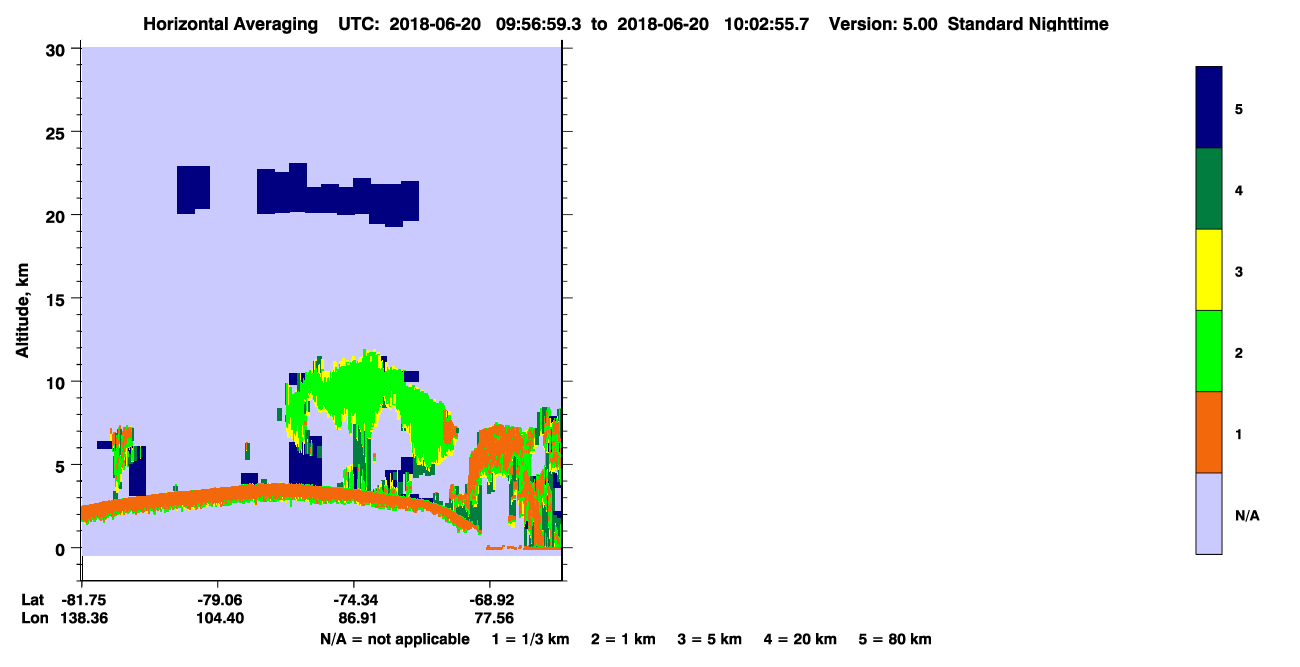The height and width of the screenshot is (667, 1300).
Task: Click the altitude tick label 15
Action: 57,299
